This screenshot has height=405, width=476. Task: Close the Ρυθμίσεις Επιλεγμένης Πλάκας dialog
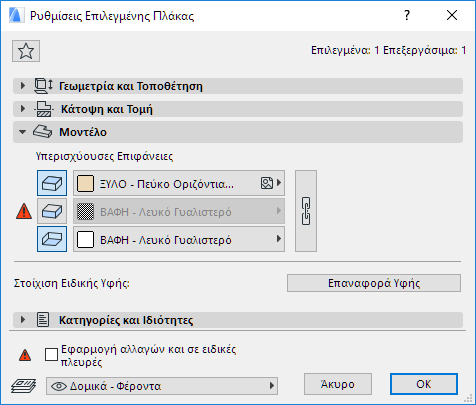(452, 15)
